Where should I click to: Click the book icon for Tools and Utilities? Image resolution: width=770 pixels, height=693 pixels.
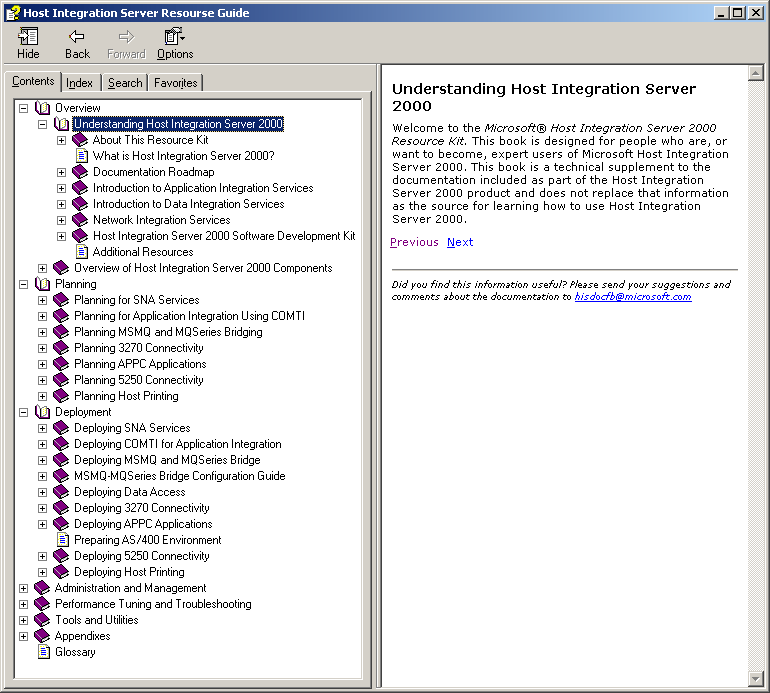pyautogui.click(x=42, y=620)
